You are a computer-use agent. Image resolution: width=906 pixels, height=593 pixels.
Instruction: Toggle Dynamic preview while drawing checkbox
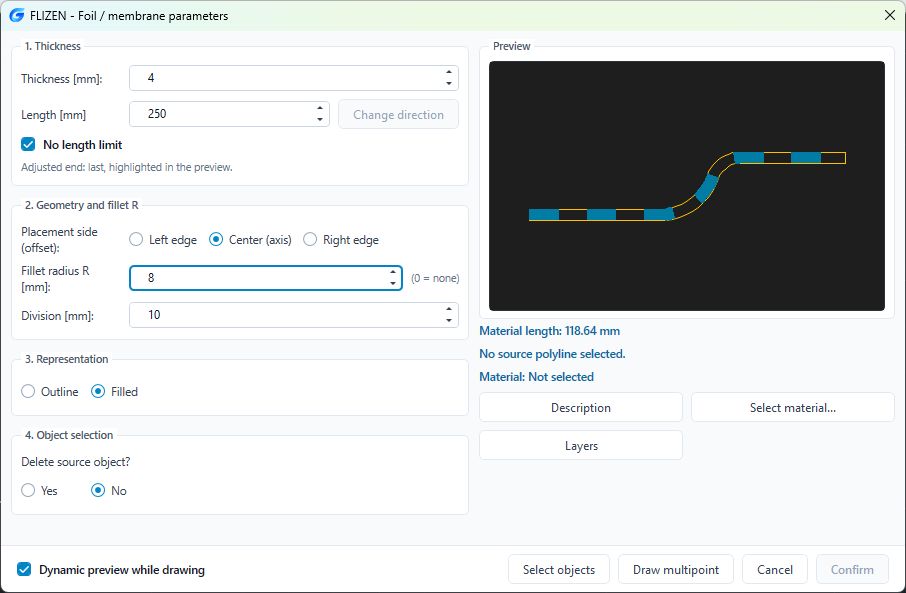click(24, 569)
